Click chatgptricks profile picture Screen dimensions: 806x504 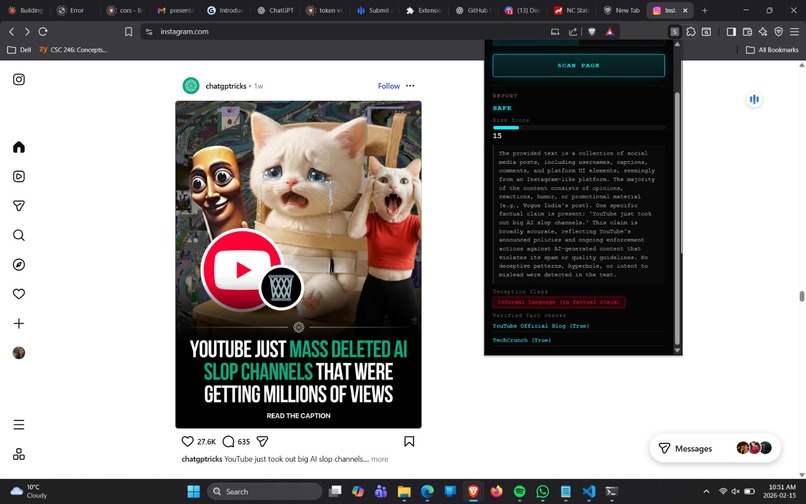pos(191,86)
